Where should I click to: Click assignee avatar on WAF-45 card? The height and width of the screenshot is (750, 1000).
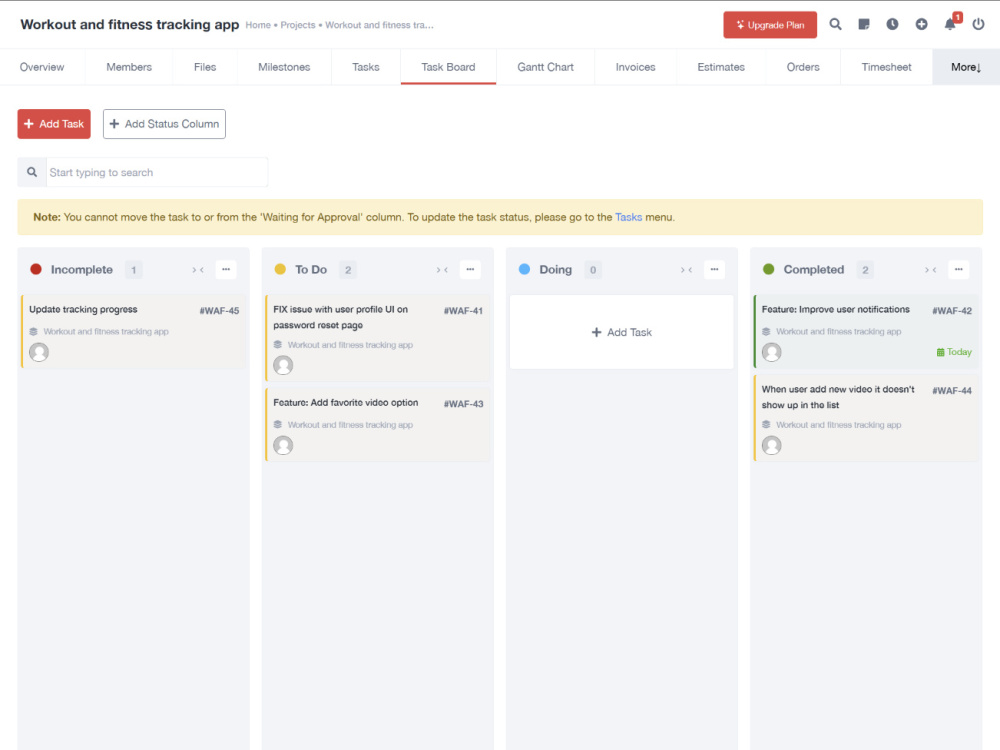pos(39,352)
